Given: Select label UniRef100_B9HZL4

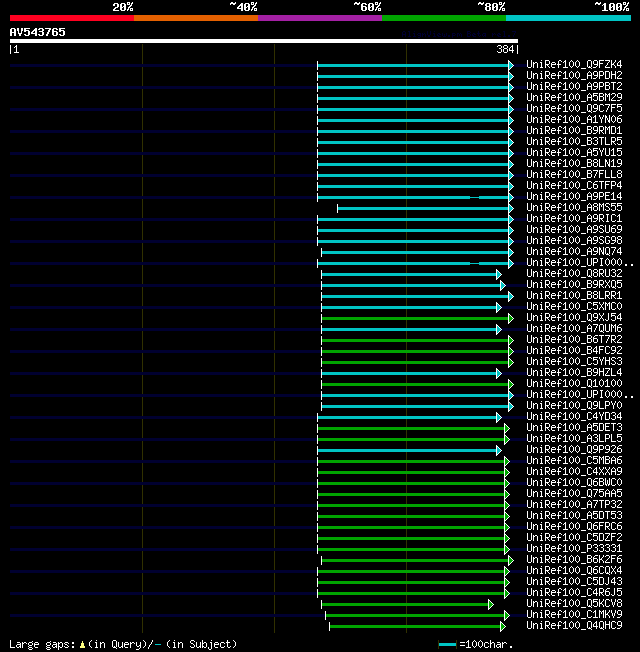Looking at the screenshot, I should coord(574,373).
